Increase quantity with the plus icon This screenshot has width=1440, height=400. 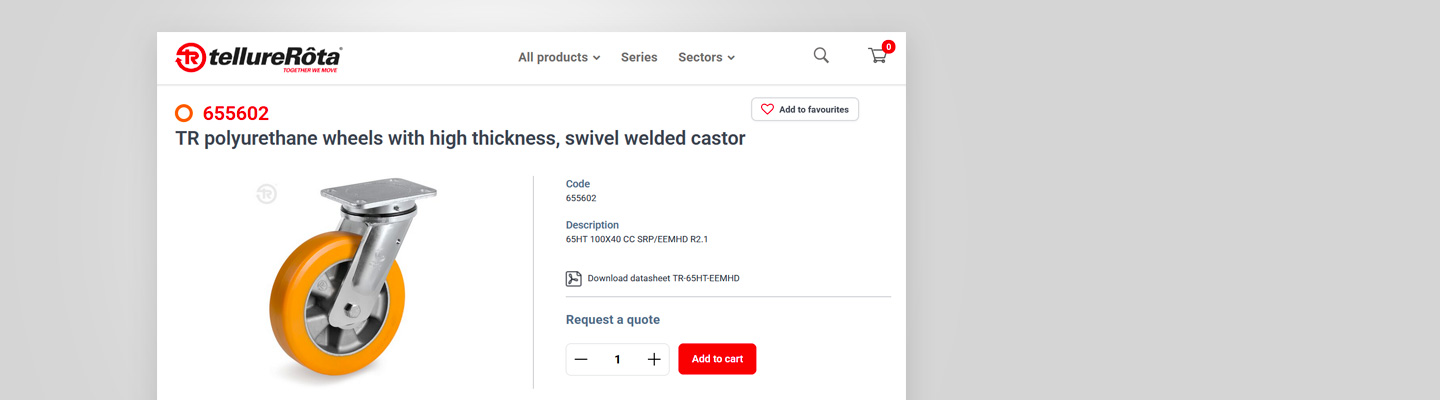(x=654, y=359)
